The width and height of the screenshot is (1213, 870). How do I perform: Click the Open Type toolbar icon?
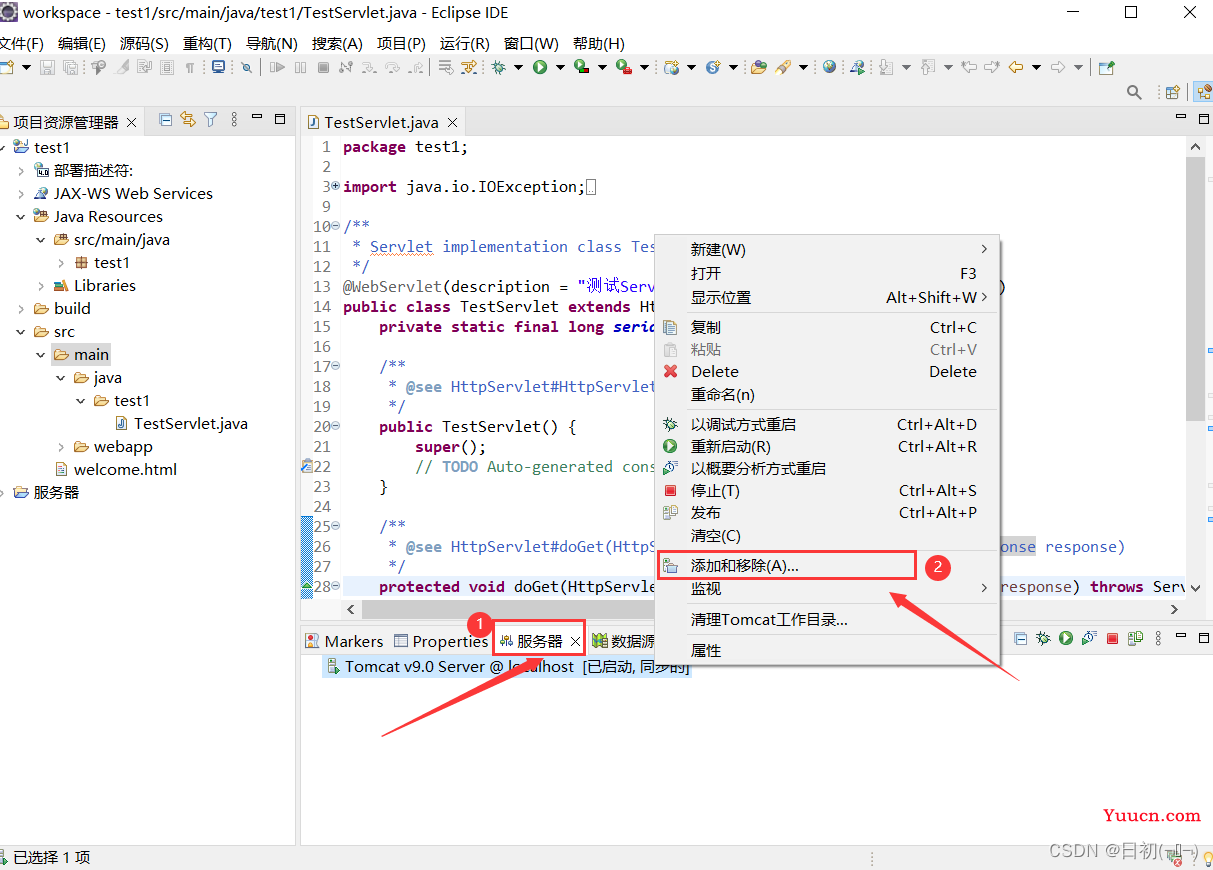click(759, 67)
